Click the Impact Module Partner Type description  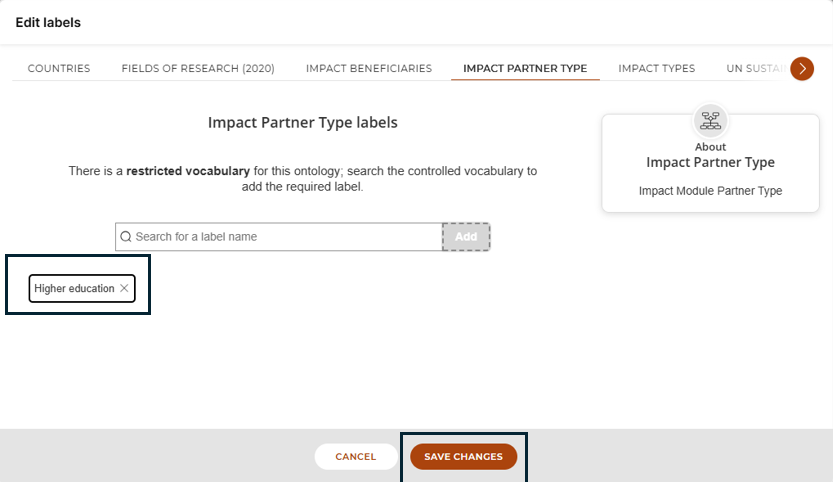pyautogui.click(x=710, y=191)
